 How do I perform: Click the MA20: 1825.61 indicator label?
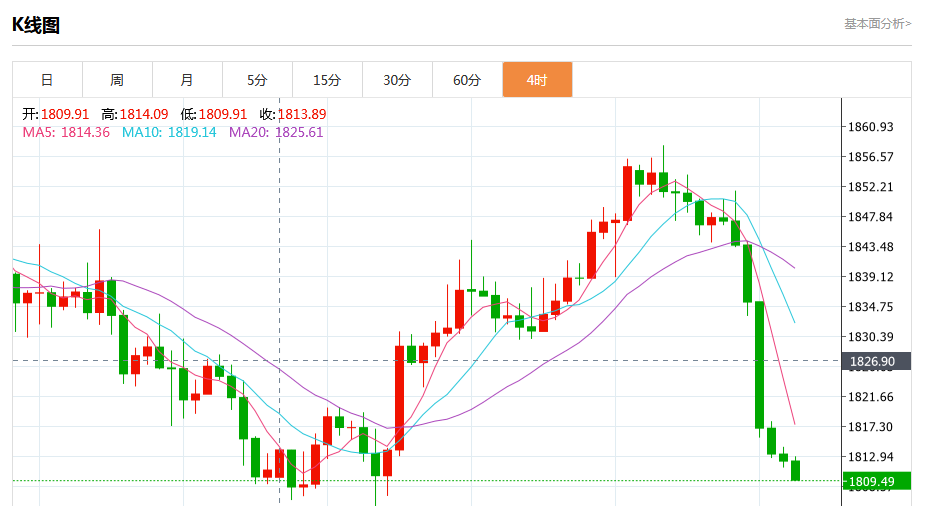pos(276,132)
